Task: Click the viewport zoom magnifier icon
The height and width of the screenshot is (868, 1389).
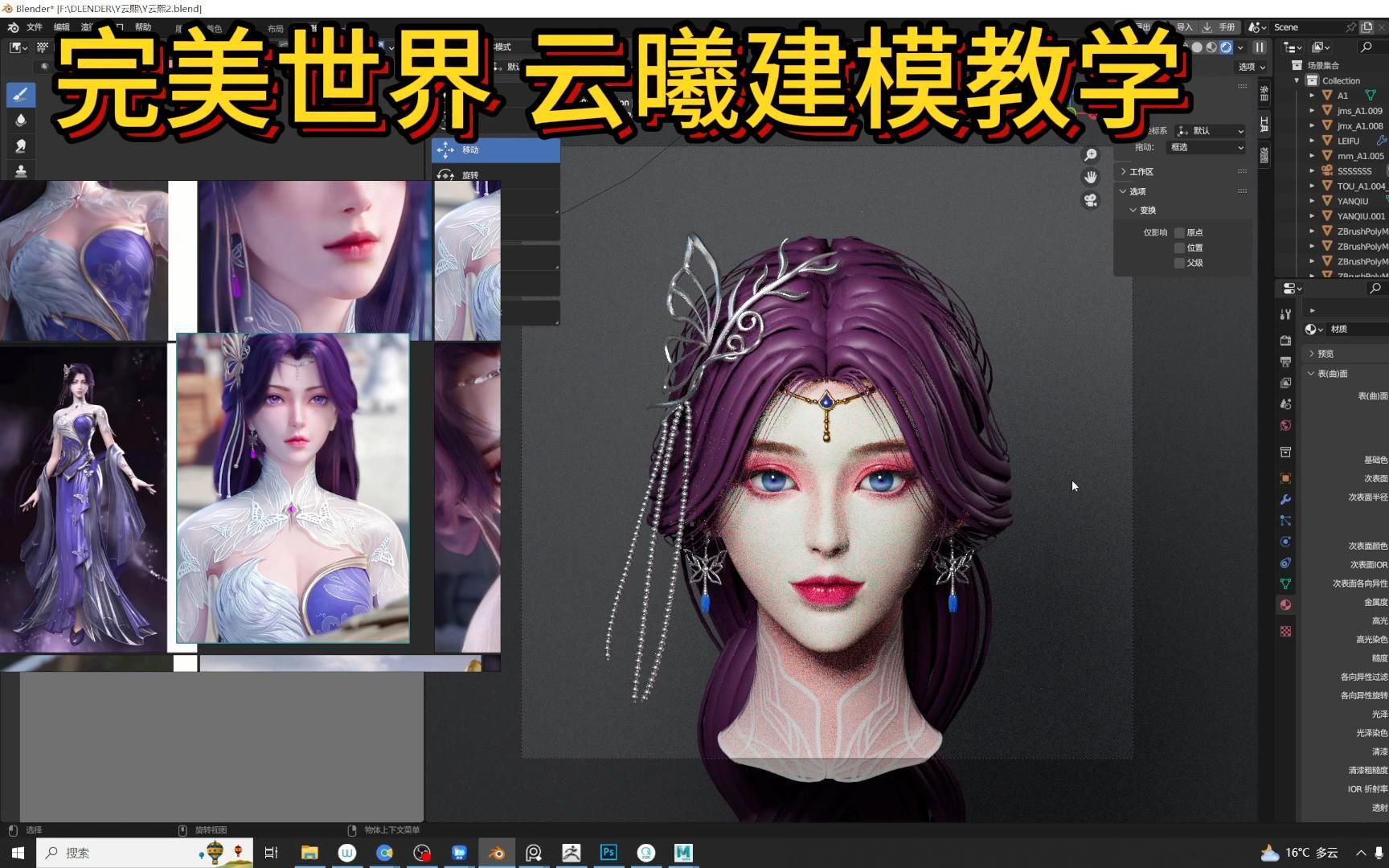Action: 1091,155
